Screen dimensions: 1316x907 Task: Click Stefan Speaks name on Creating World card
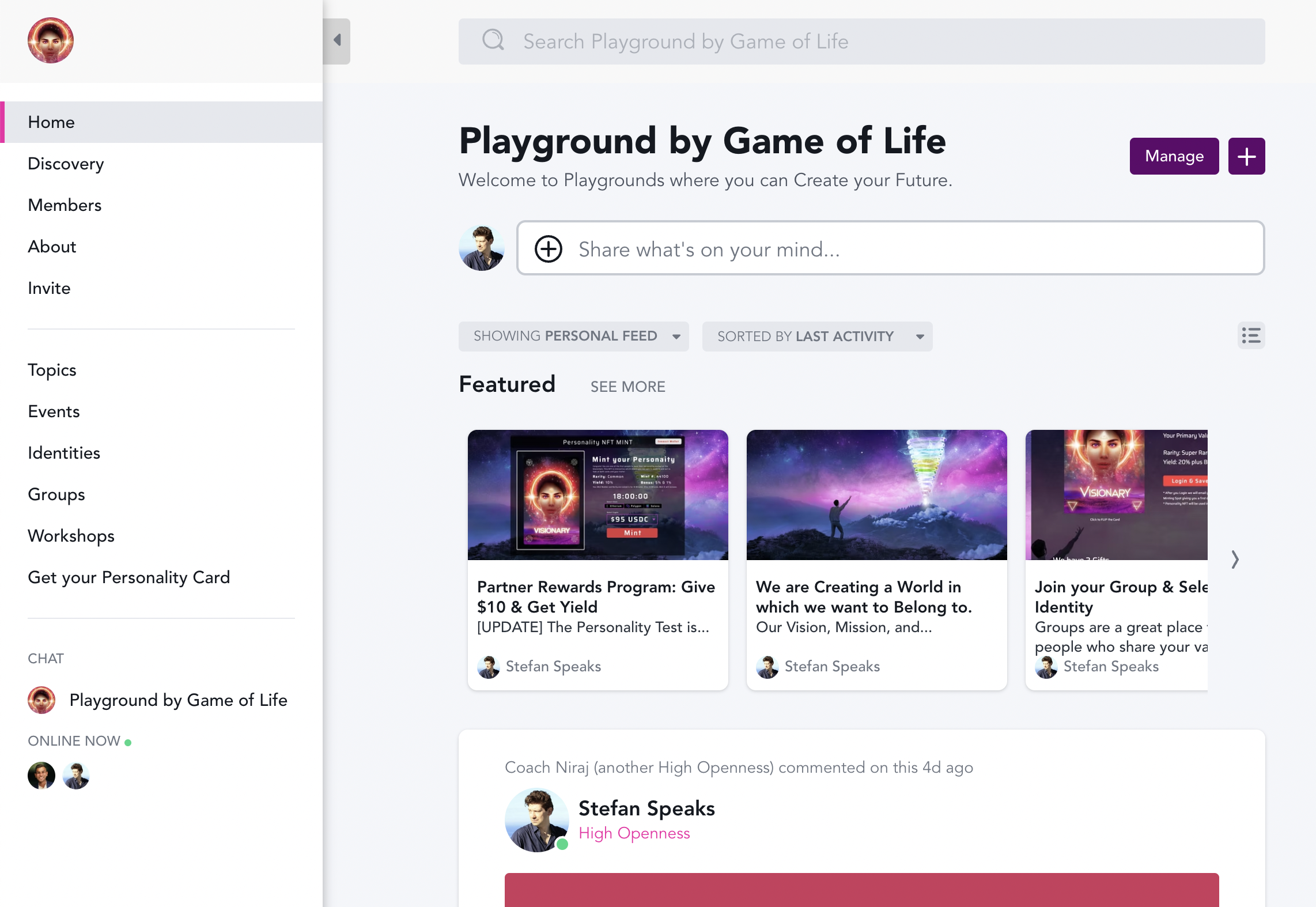(832, 667)
